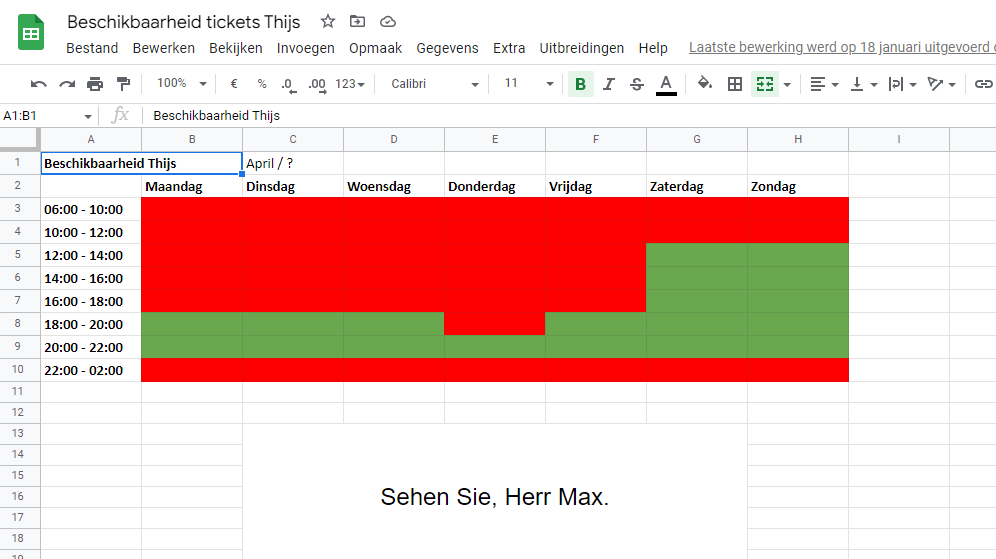
Task: Click the insert link icon
Action: (984, 84)
